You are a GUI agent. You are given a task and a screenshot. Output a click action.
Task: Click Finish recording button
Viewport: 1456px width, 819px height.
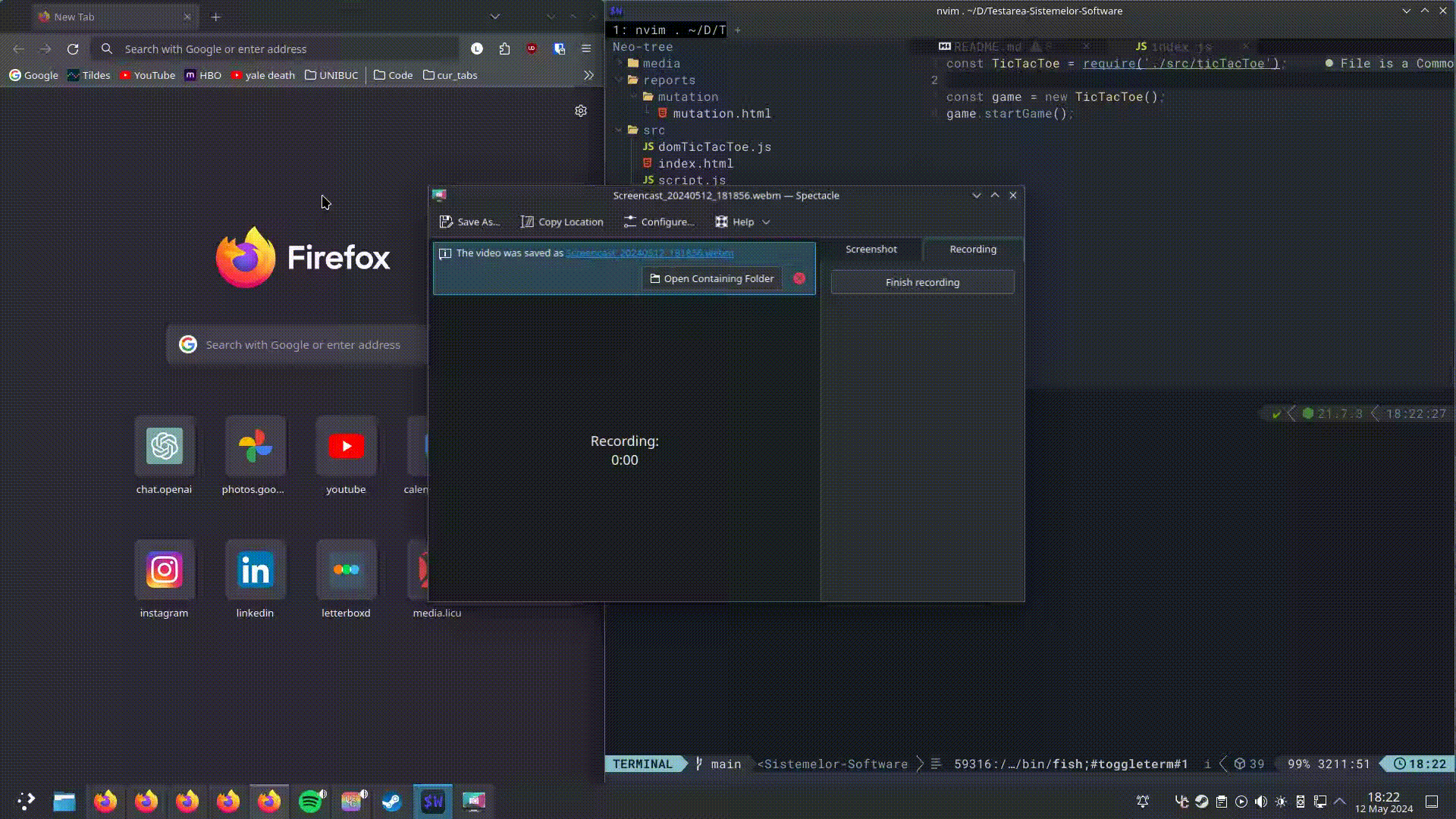pyautogui.click(x=922, y=282)
